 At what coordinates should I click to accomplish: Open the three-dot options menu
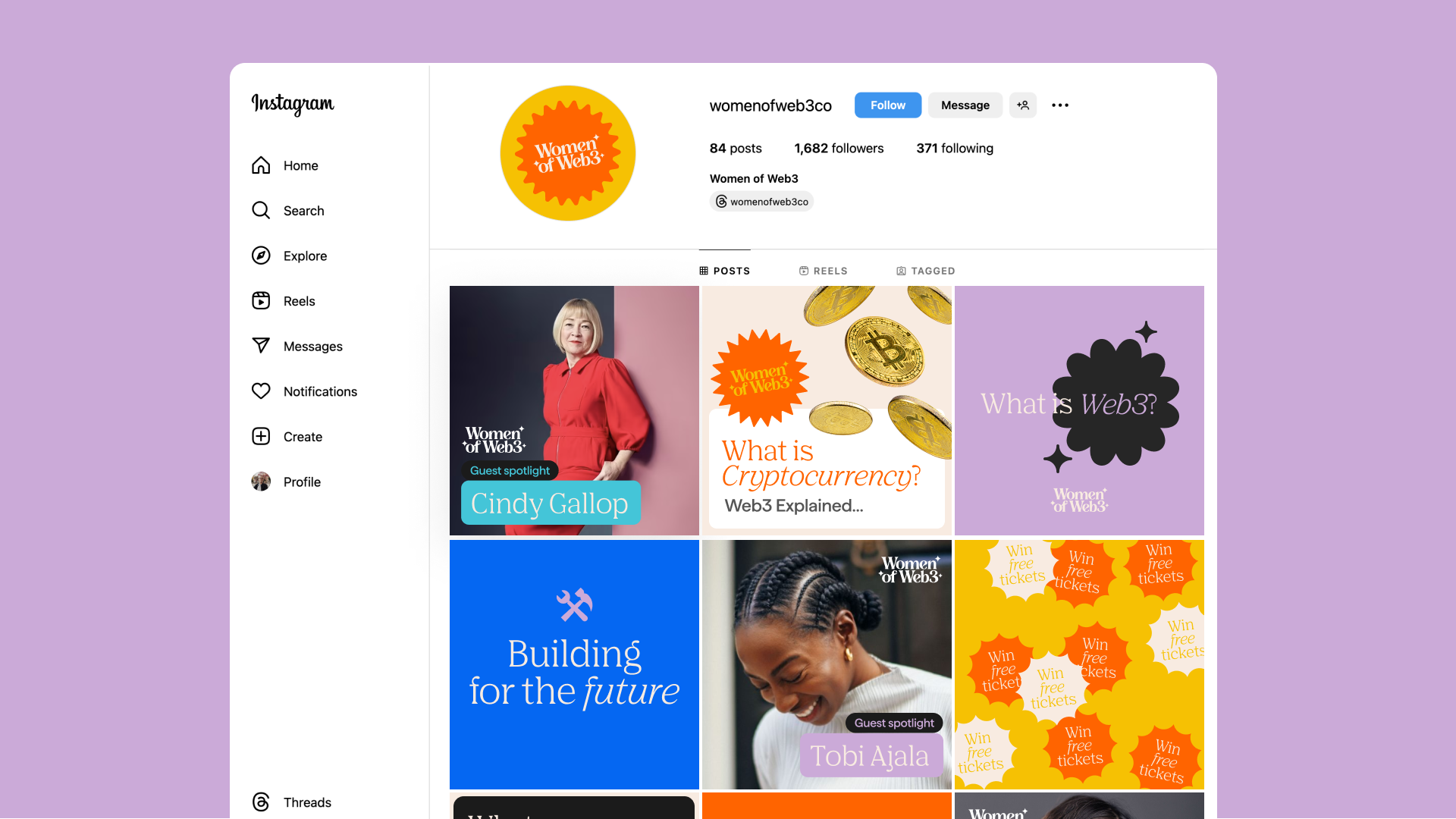pos(1060,105)
